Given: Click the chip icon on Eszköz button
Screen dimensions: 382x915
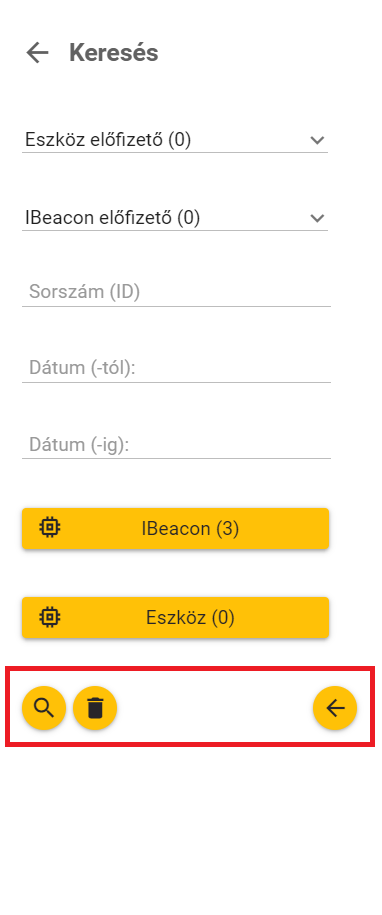Looking at the screenshot, I should 50,617.
